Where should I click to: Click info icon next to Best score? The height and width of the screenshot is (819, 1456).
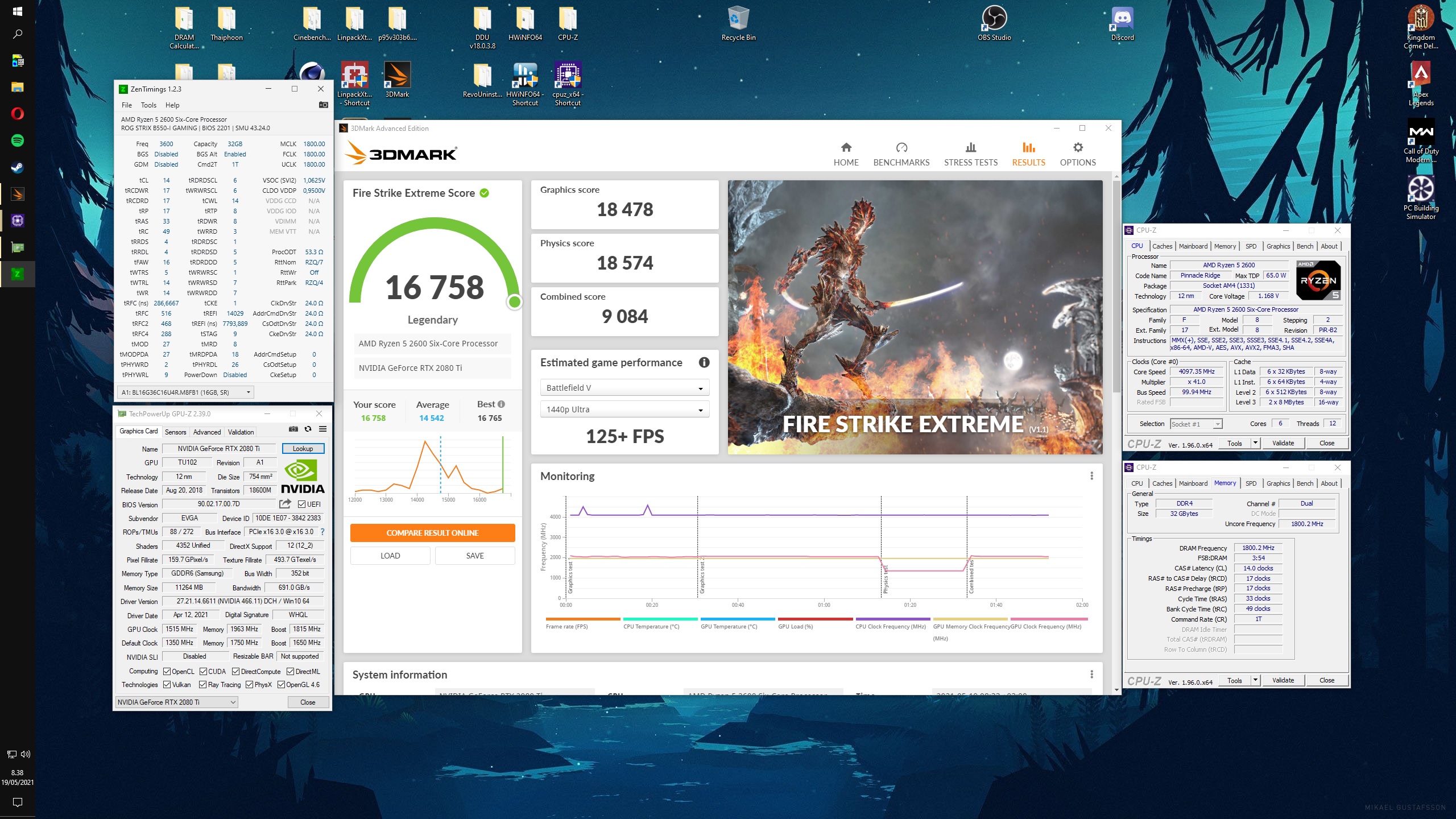click(x=501, y=404)
